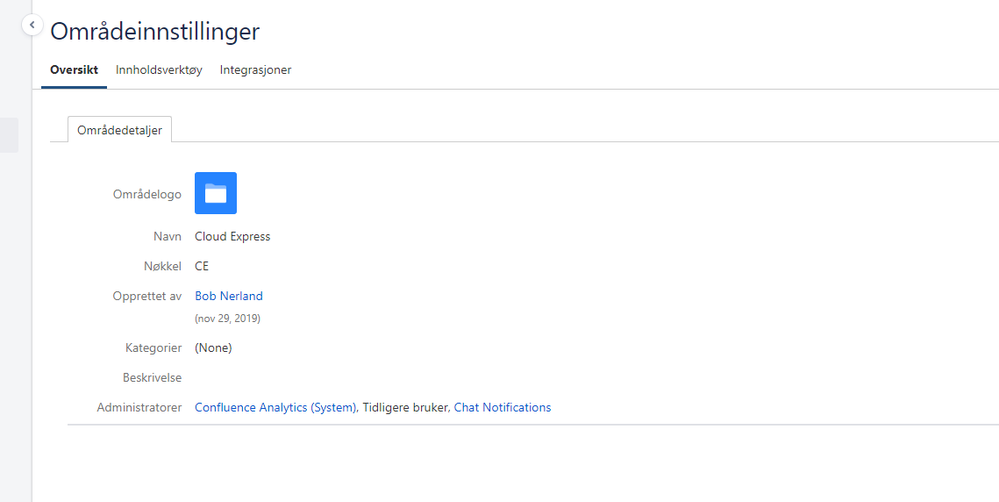Click the Kategorier label

point(154,348)
